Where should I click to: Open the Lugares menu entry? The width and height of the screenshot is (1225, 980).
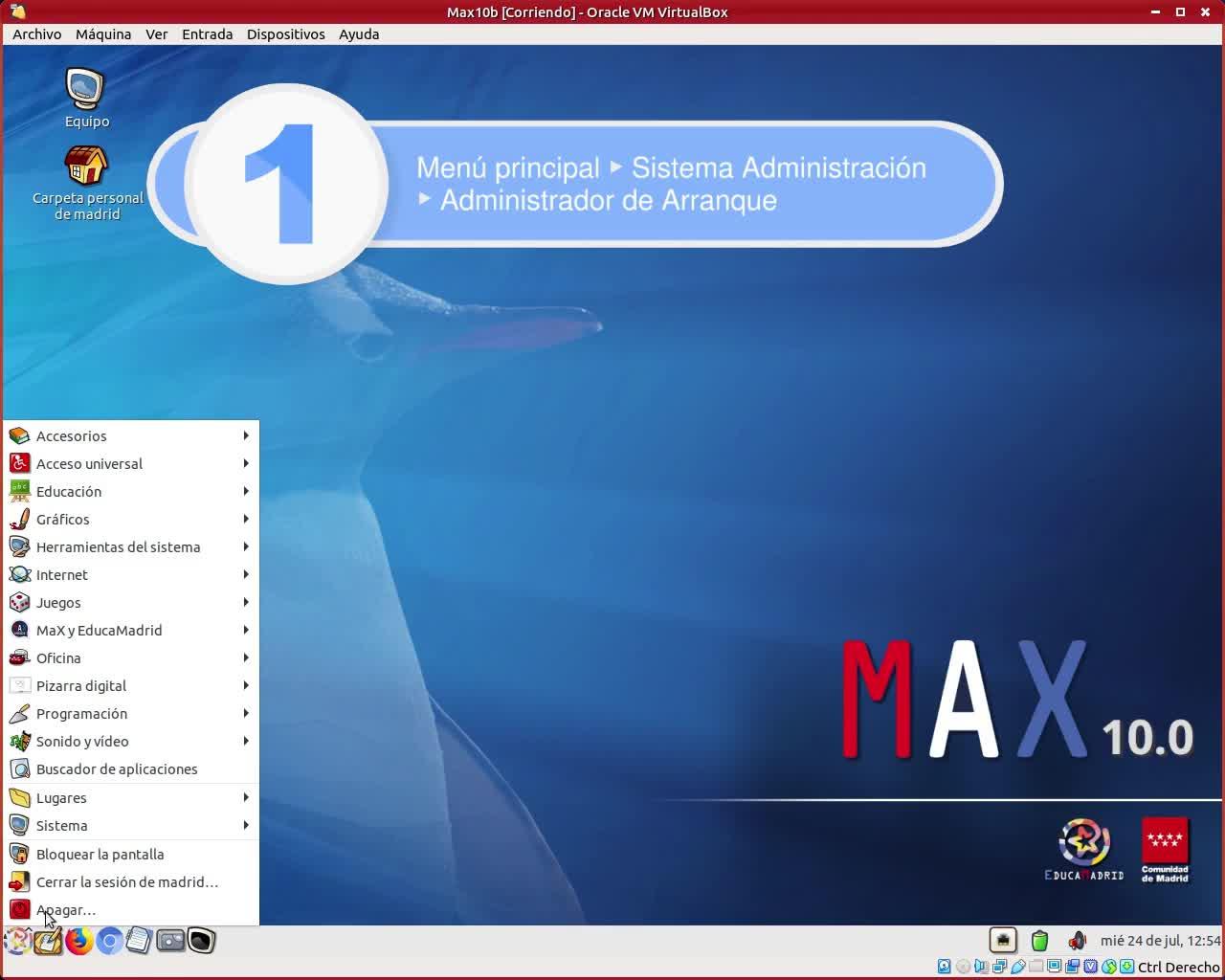131,797
